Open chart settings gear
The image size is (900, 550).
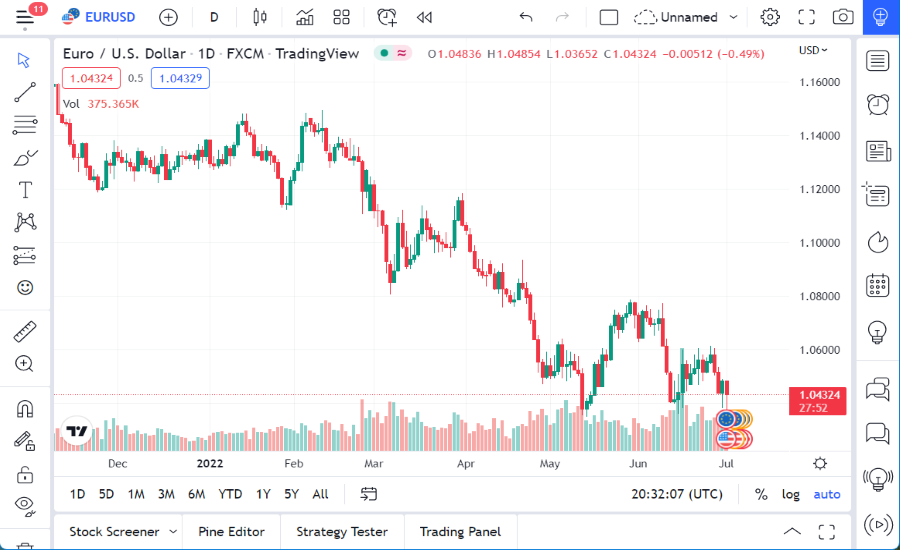[x=770, y=17]
